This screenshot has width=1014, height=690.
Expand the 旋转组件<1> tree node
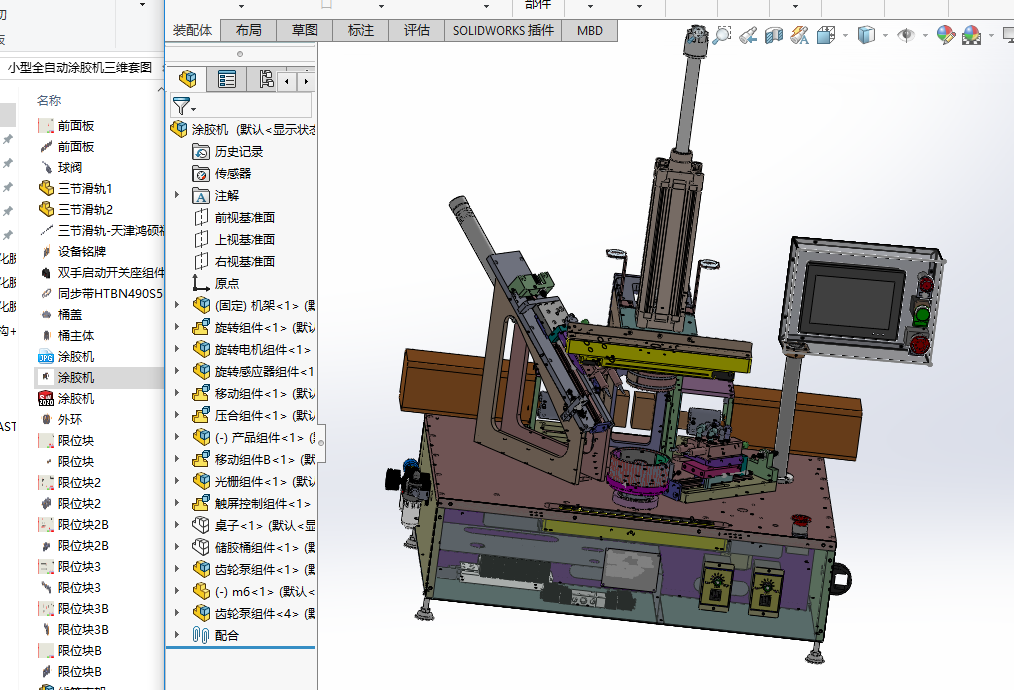pos(178,327)
